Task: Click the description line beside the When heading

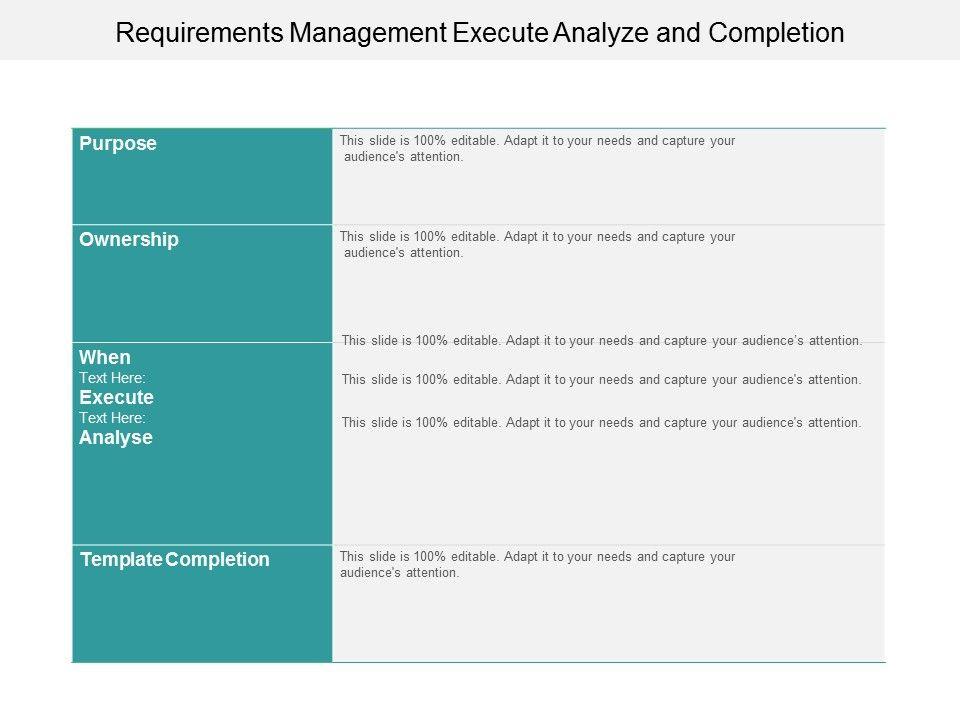Action: 601,341
